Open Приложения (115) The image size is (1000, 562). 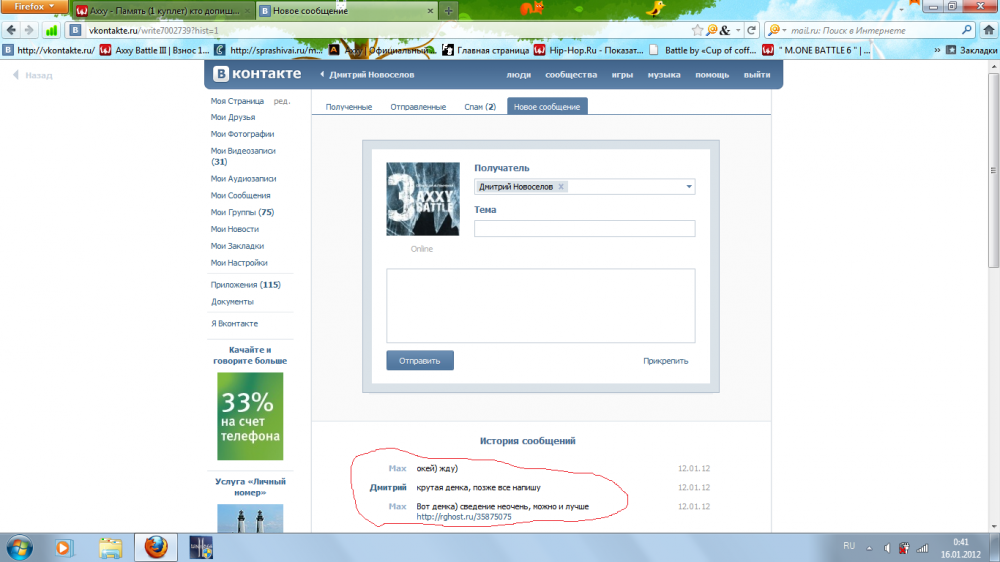tap(246, 285)
